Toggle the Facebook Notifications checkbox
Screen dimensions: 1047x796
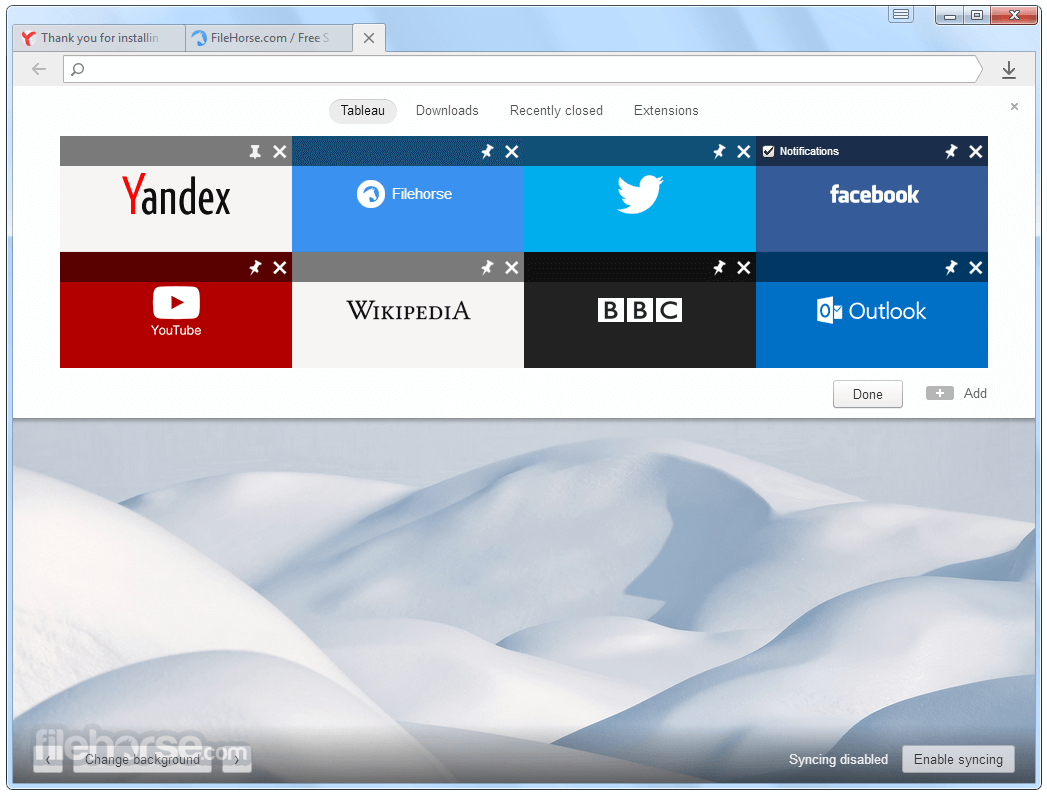coord(769,152)
